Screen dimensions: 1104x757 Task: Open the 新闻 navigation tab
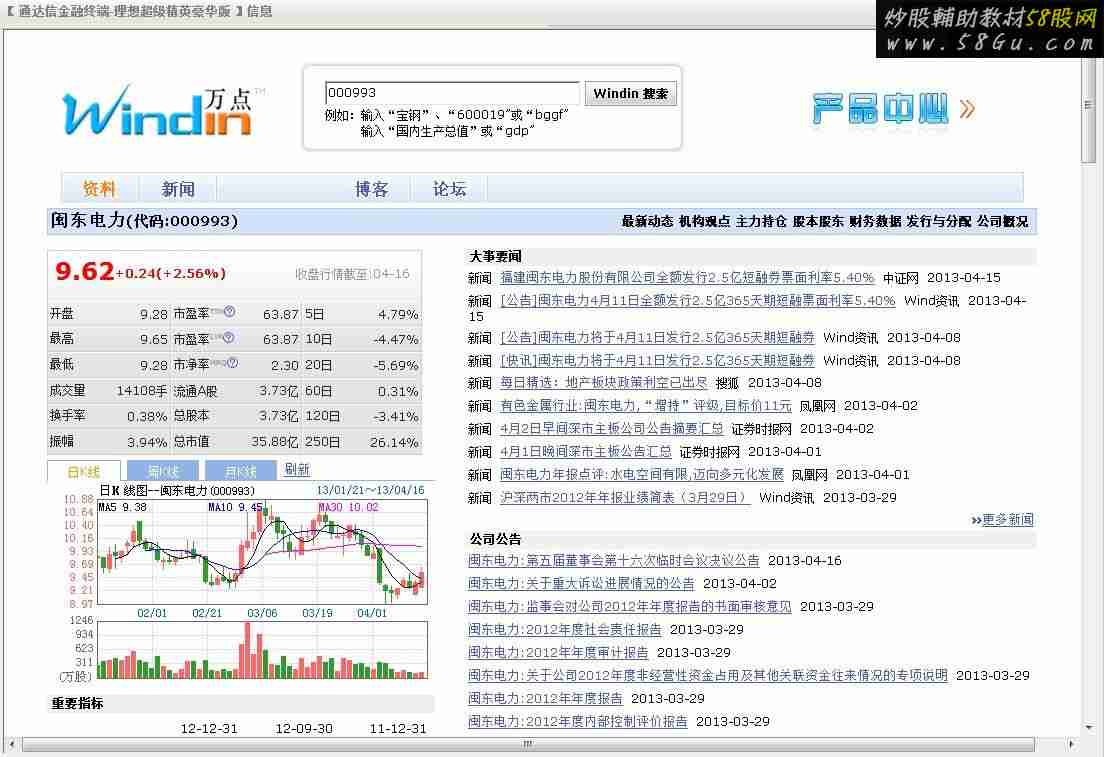coord(178,189)
